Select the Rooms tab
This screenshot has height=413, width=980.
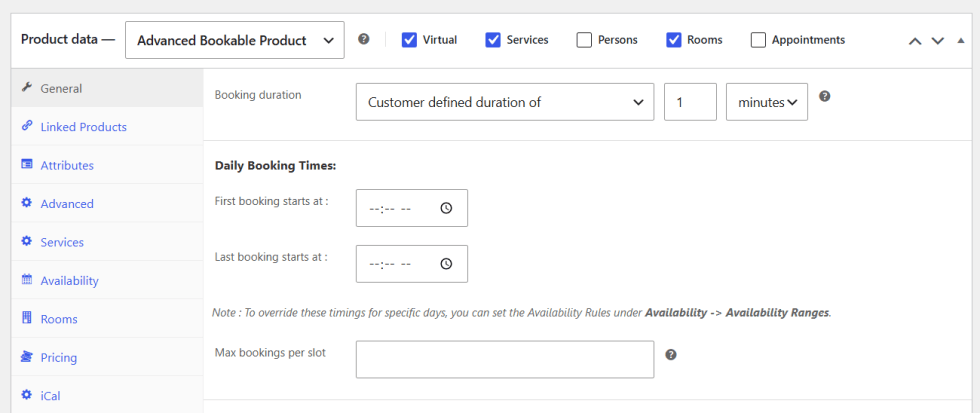107,319
